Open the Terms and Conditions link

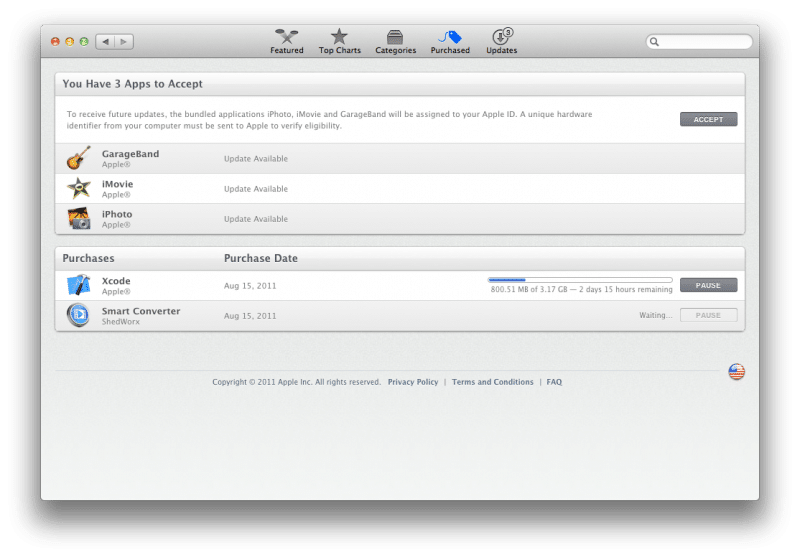(492, 382)
